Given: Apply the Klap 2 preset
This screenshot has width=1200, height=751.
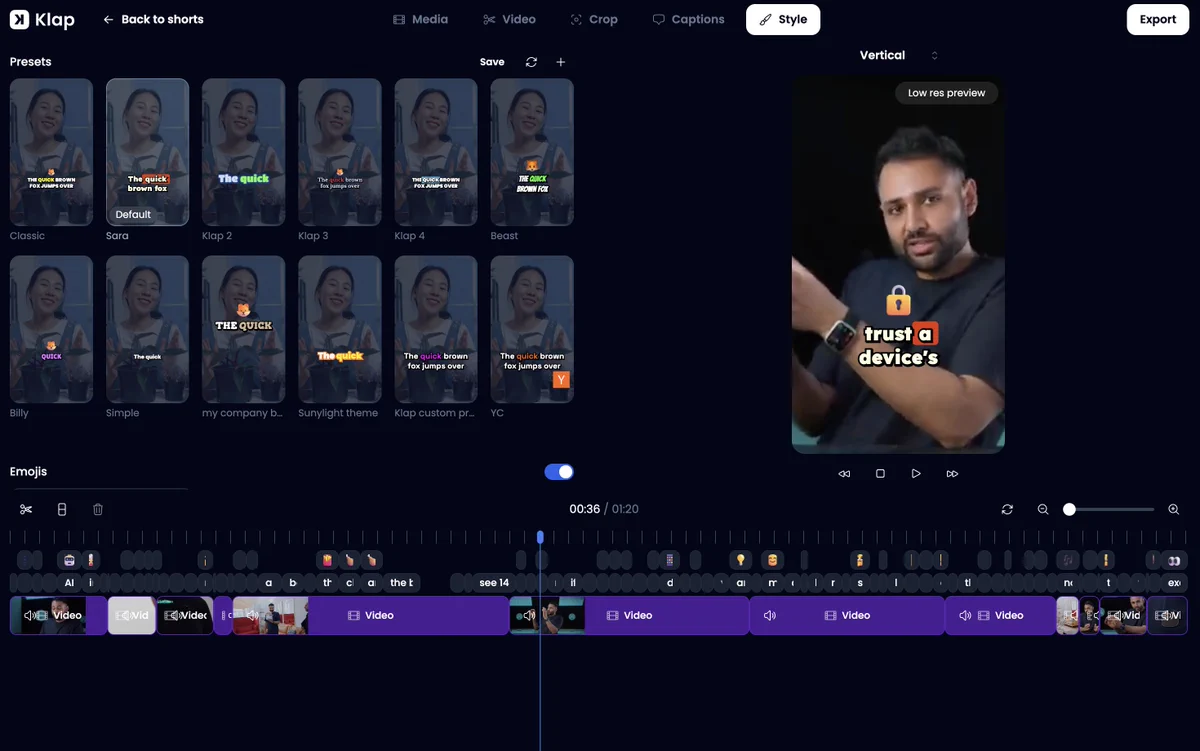Looking at the screenshot, I should tap(243, 152).
